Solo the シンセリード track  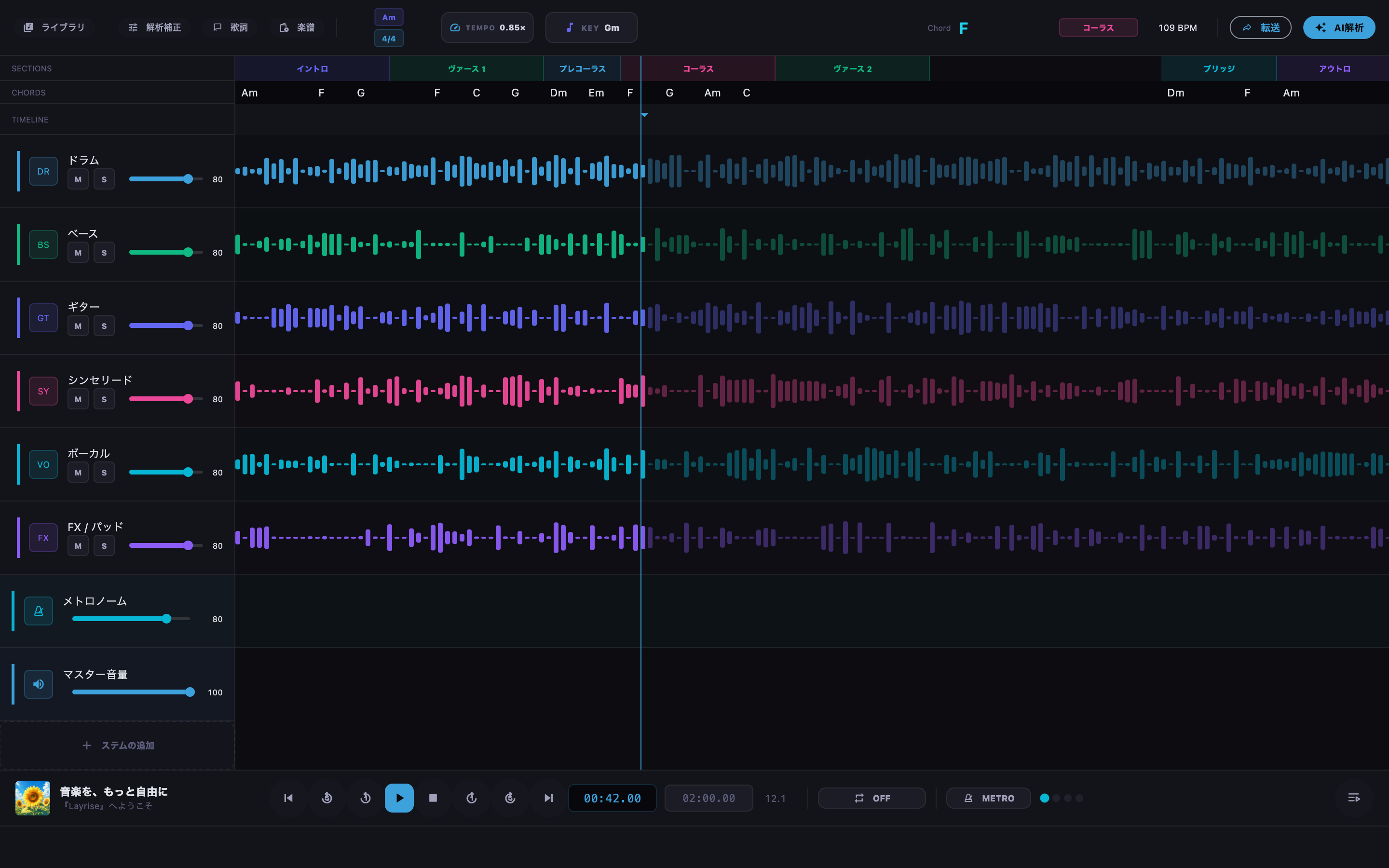104,399
